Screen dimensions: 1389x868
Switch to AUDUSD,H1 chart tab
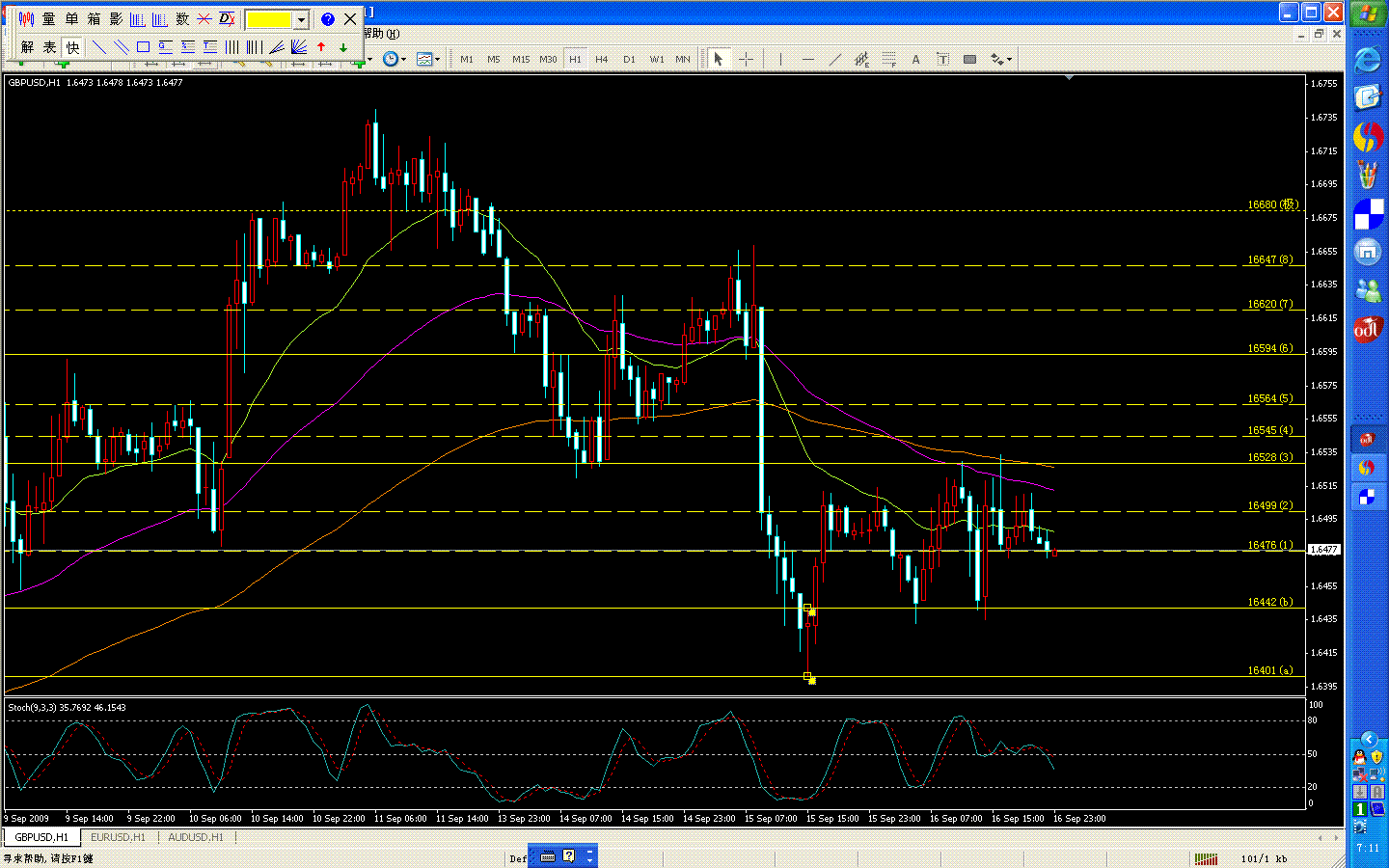(x=196, y=837)
